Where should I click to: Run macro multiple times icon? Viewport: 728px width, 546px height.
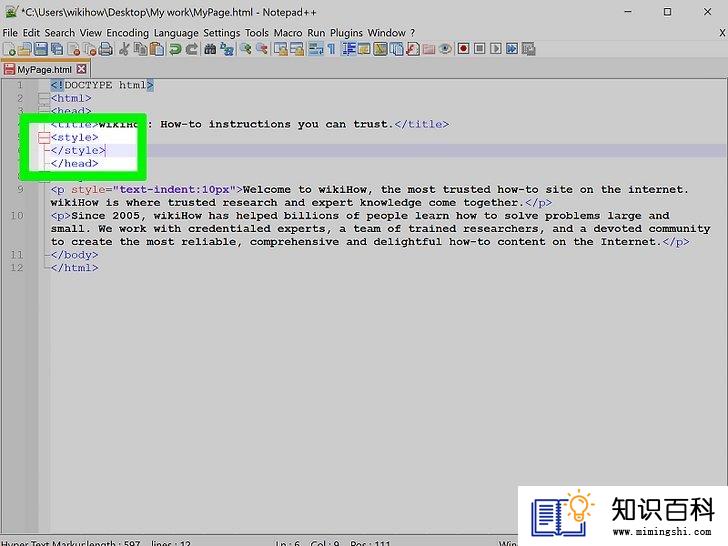[512, 49]
